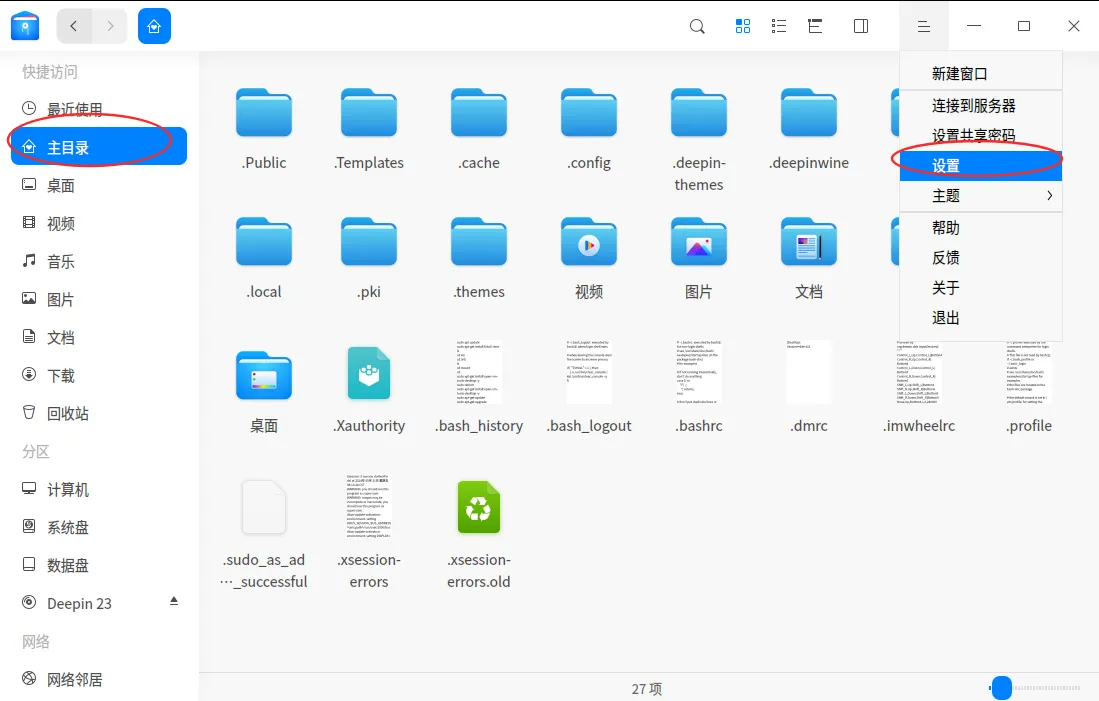
Task: Select the .xsession-errors.old file icon
Action: click(478, 507)
